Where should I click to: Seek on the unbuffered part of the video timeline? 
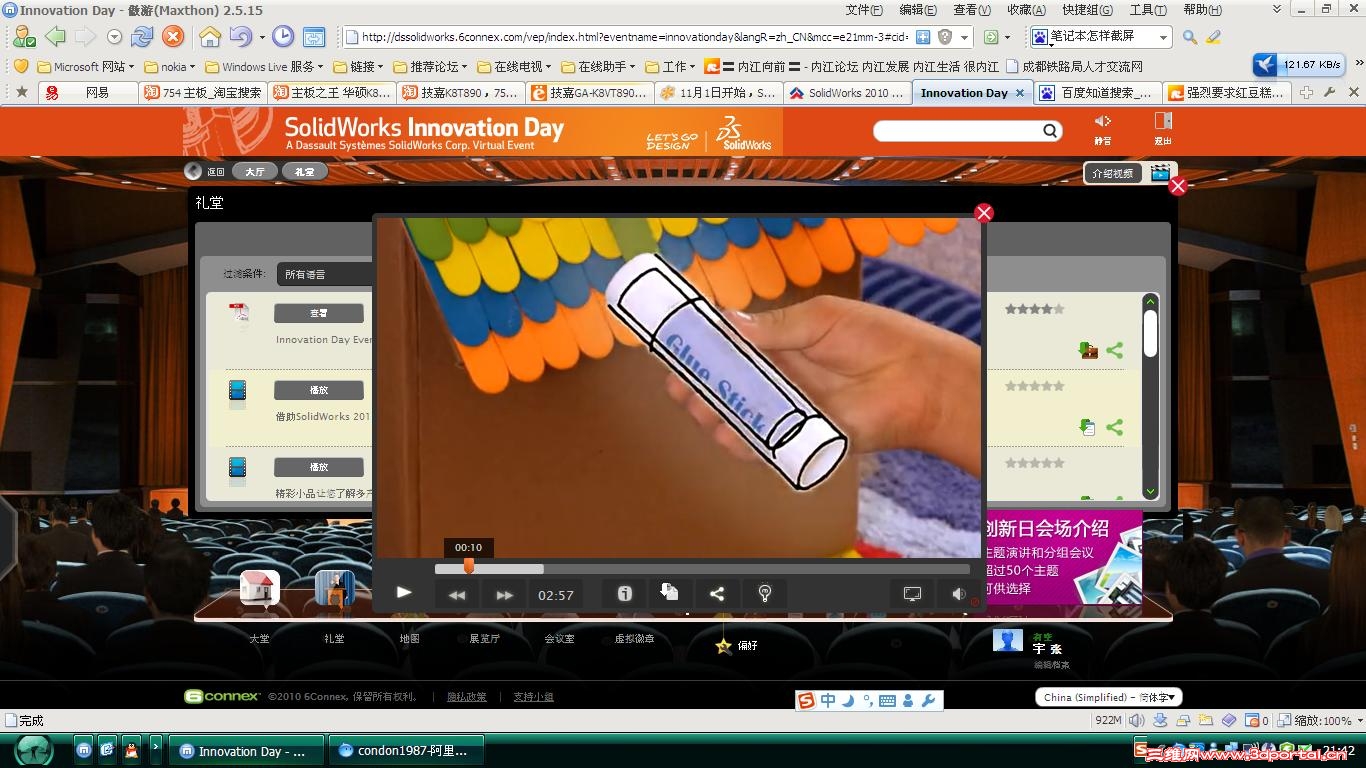coord(756,569)
